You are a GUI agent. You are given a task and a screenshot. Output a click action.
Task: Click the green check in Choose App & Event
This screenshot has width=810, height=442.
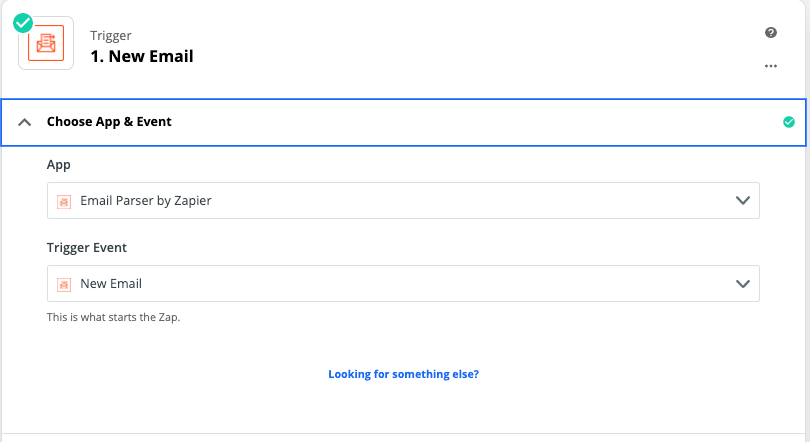point(788,122)
